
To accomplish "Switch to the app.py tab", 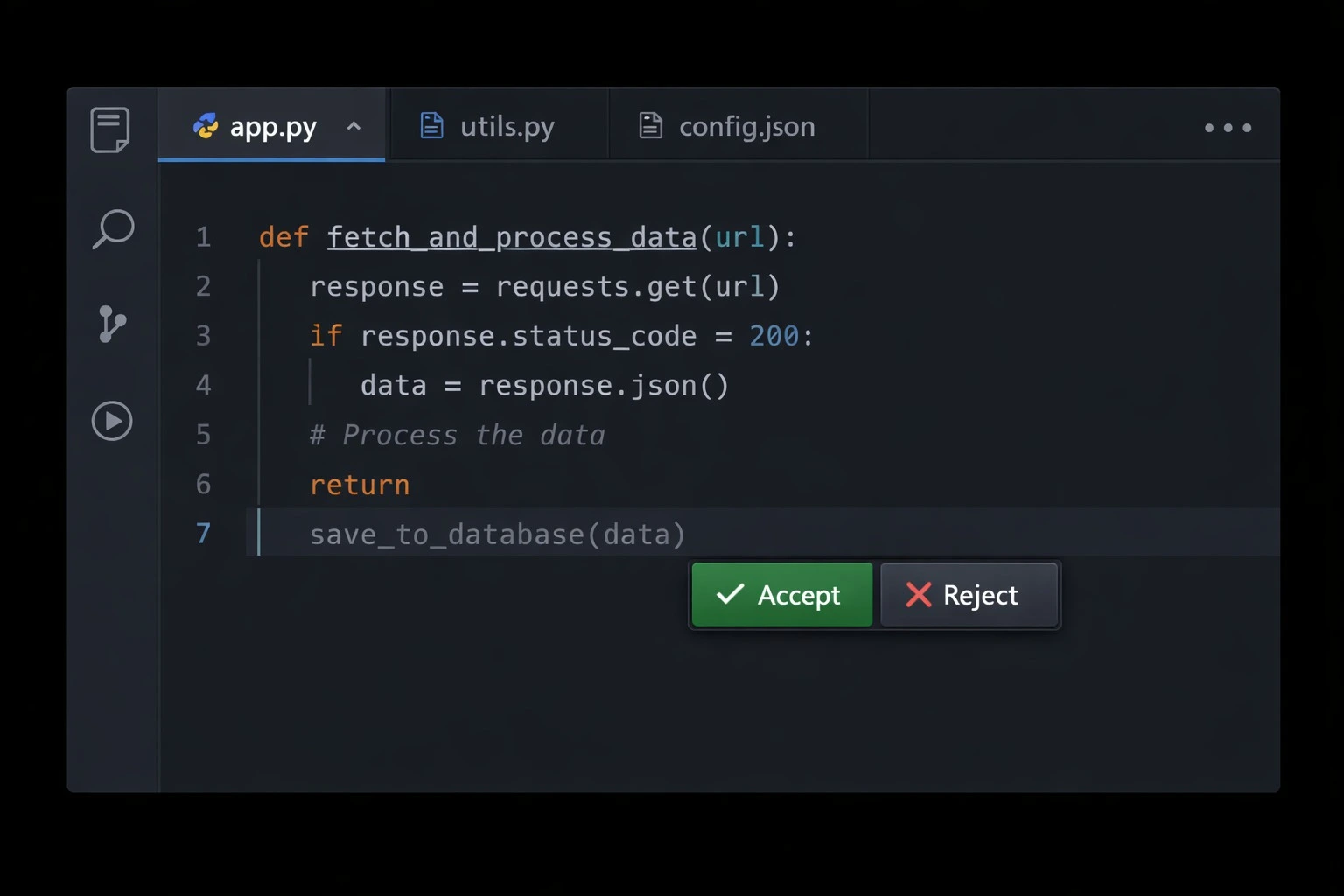I will coord(271,125).
